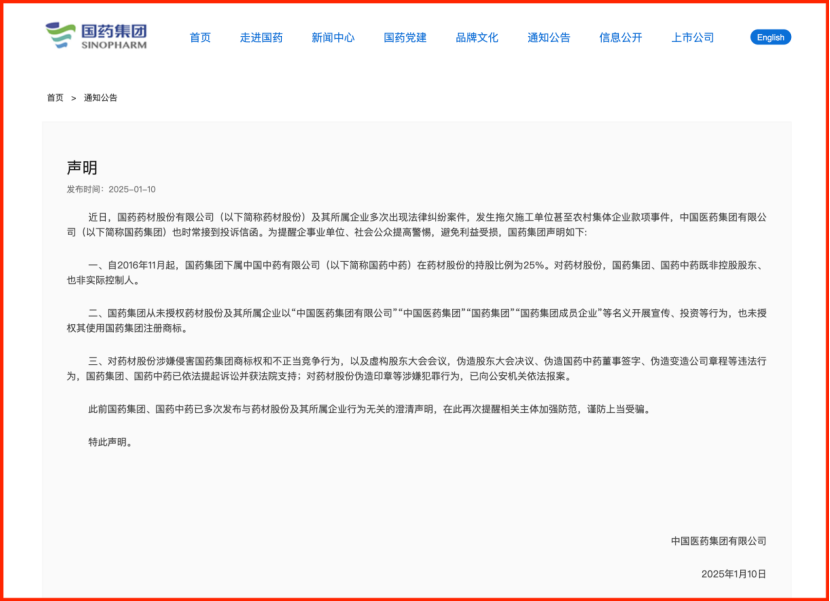Click the line 特此声明。
Viewport: 830px width, 601px height.
click(x=111, y=442)
